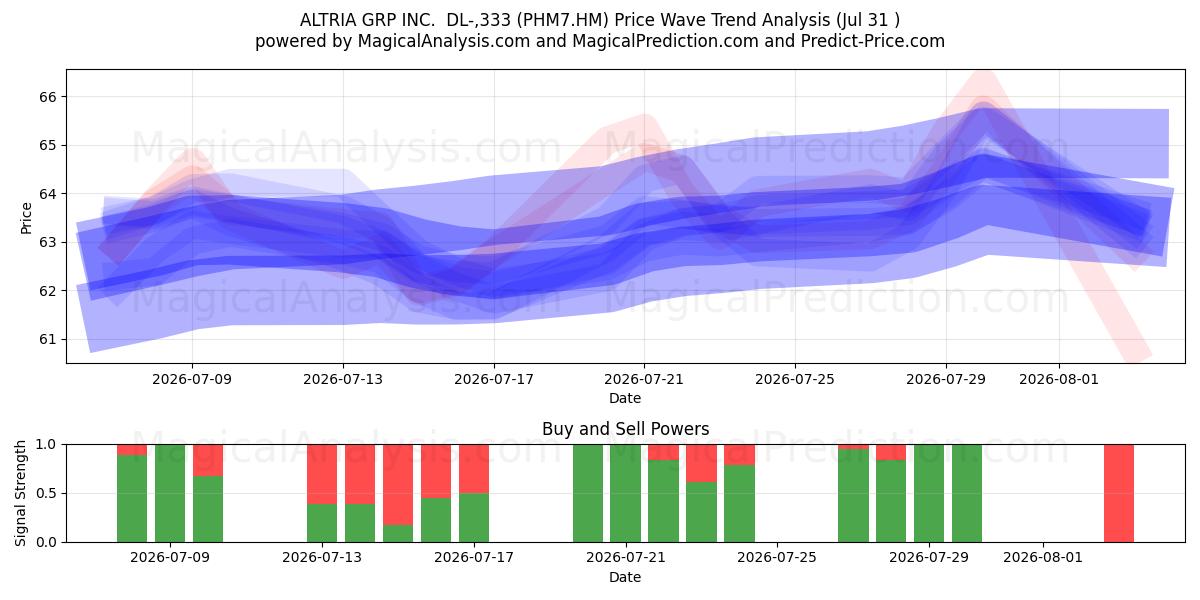1200x600 pixels.
Task: Click the 'Buy and Sell Powers' chart title
Action: 625,429
